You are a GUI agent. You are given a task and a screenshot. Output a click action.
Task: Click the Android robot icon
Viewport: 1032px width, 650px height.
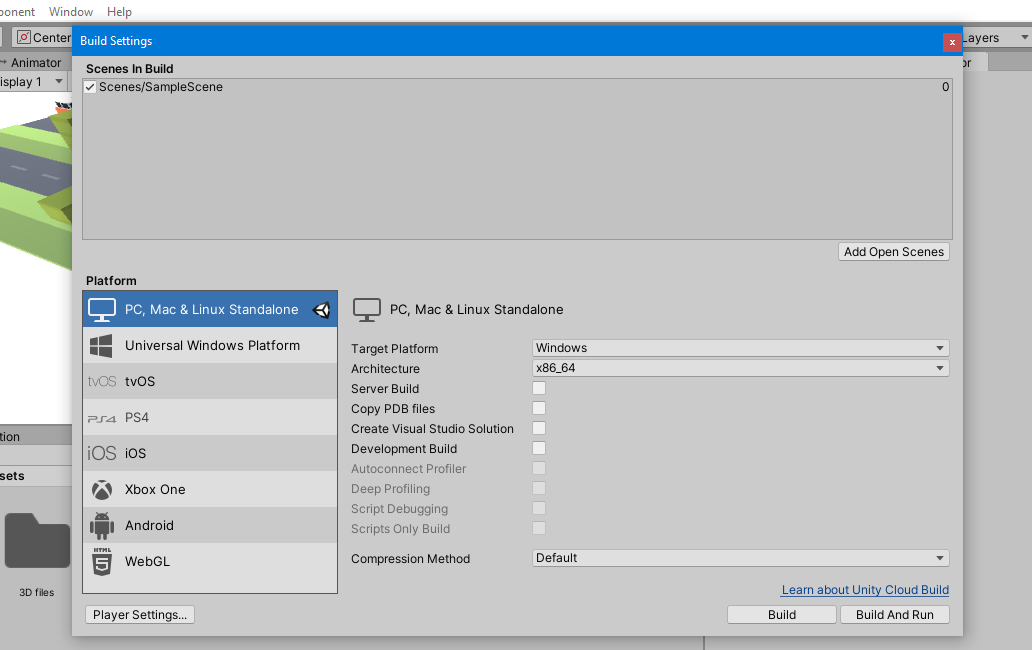[x=101, y=526]
